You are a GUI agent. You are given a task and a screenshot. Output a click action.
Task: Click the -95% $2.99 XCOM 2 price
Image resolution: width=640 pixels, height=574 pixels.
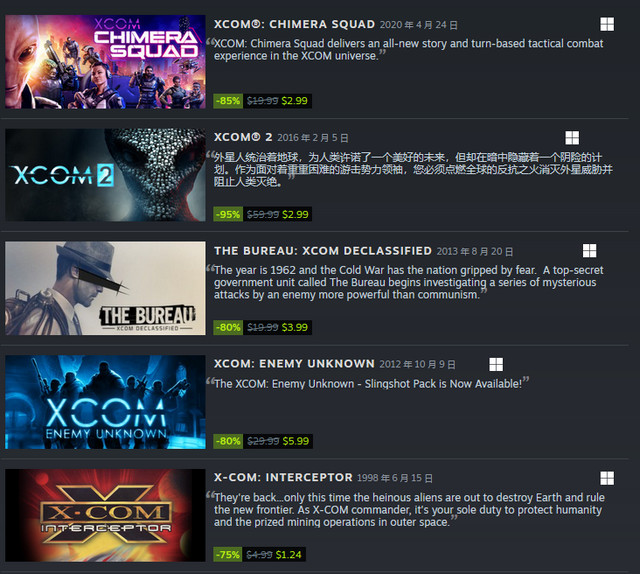262,214
